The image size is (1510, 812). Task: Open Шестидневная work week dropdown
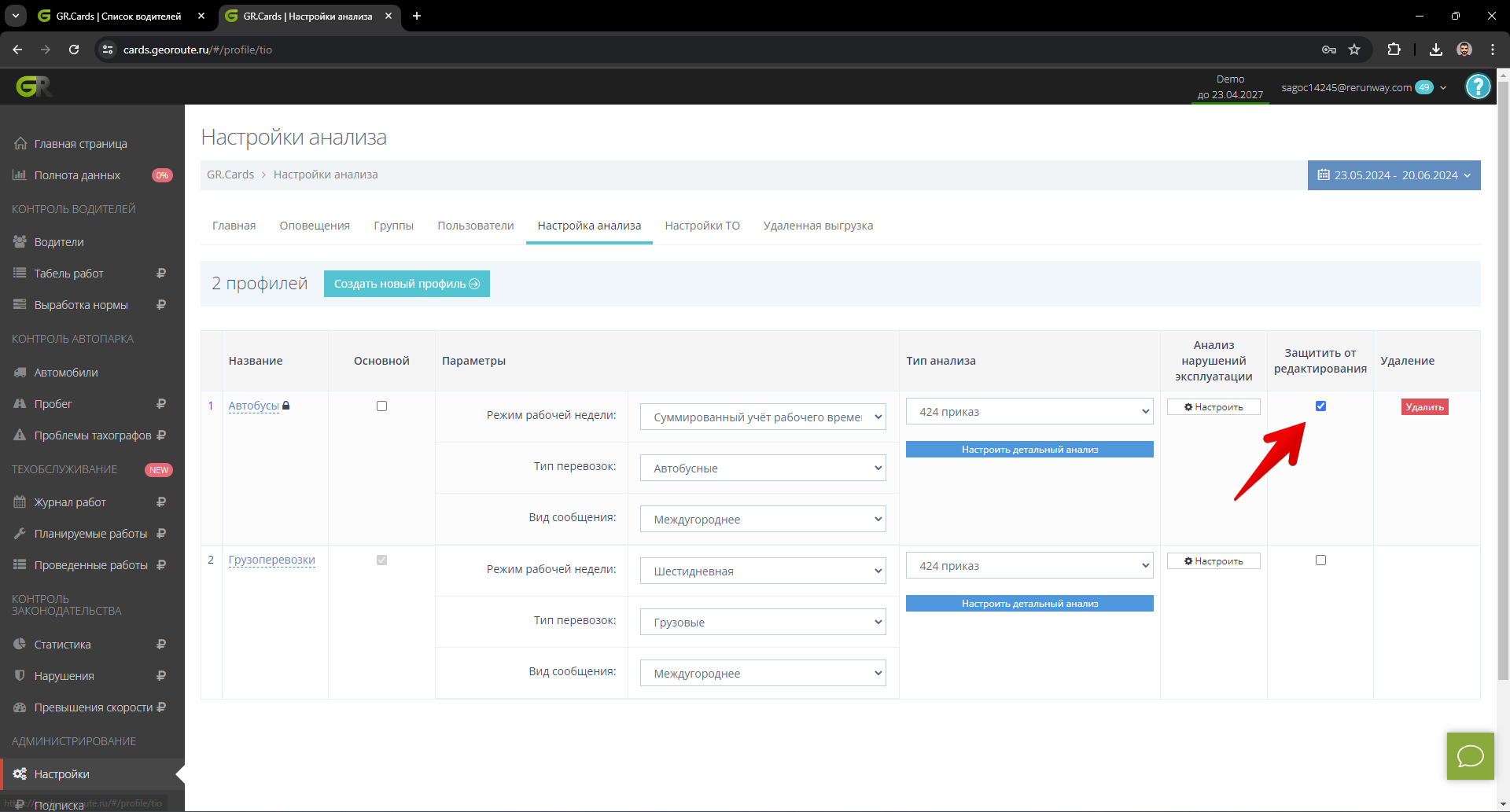click(x=763, y=571)
